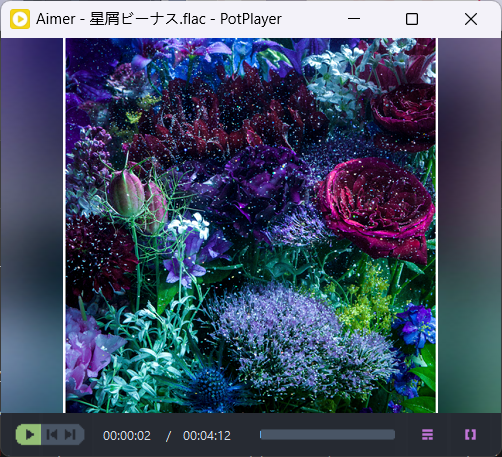
Task: Click the blurred background right of artwork
Action: coord(469,225)
